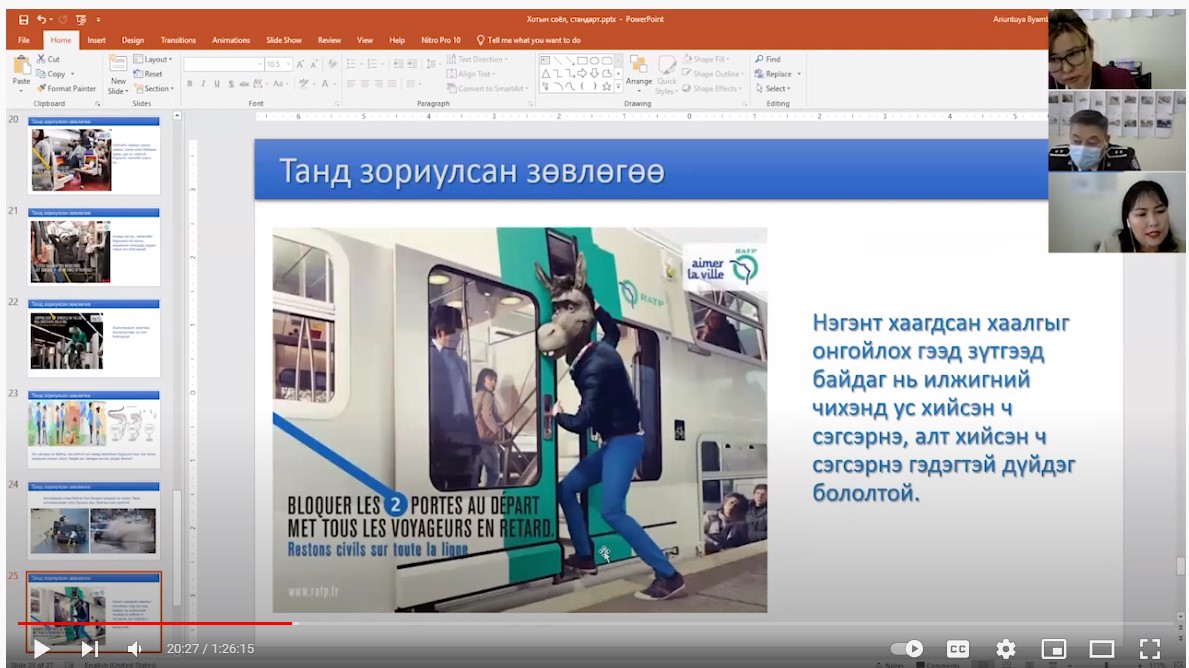Click the video progress bar
The width and height of the screenshot is (1189, 668).
(x=594, y=624)
